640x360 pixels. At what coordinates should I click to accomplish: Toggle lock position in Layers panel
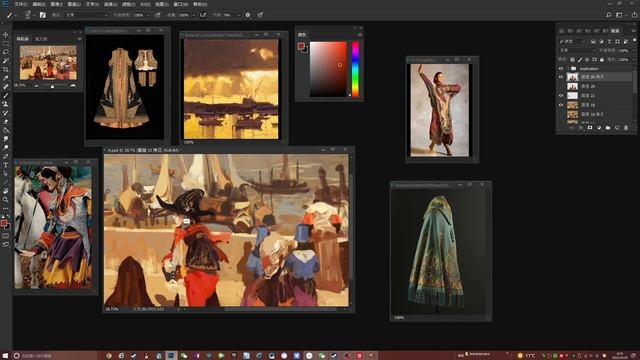point(587,60)
